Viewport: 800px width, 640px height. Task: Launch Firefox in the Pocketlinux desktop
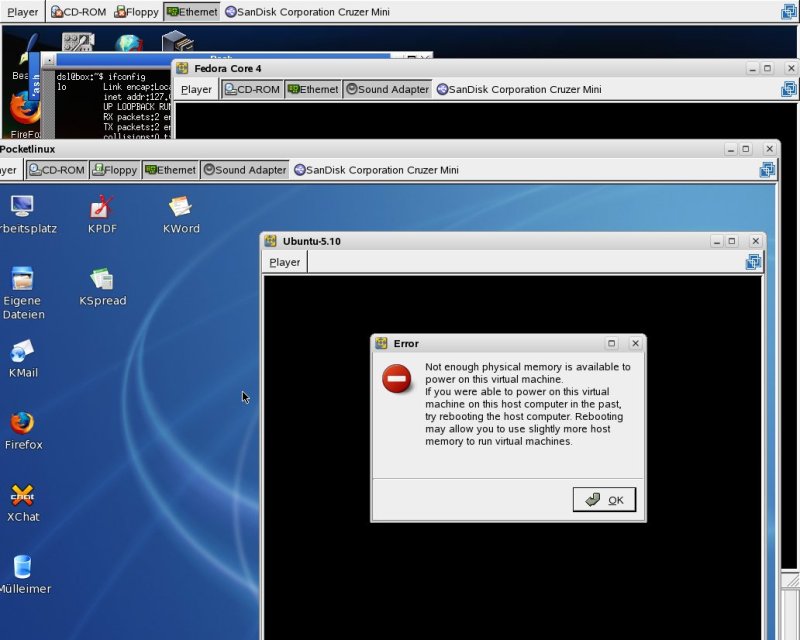[22, 424]
